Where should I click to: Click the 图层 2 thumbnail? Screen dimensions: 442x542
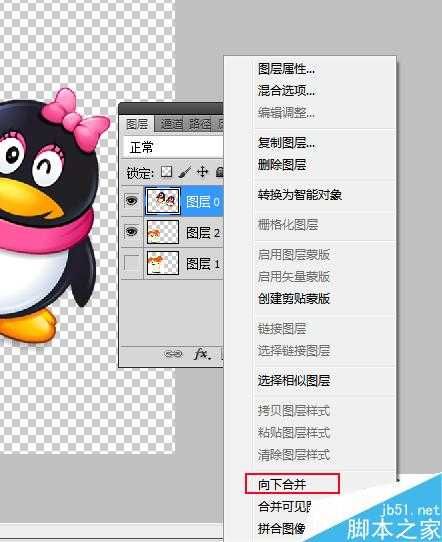click(x=163, y=232)
